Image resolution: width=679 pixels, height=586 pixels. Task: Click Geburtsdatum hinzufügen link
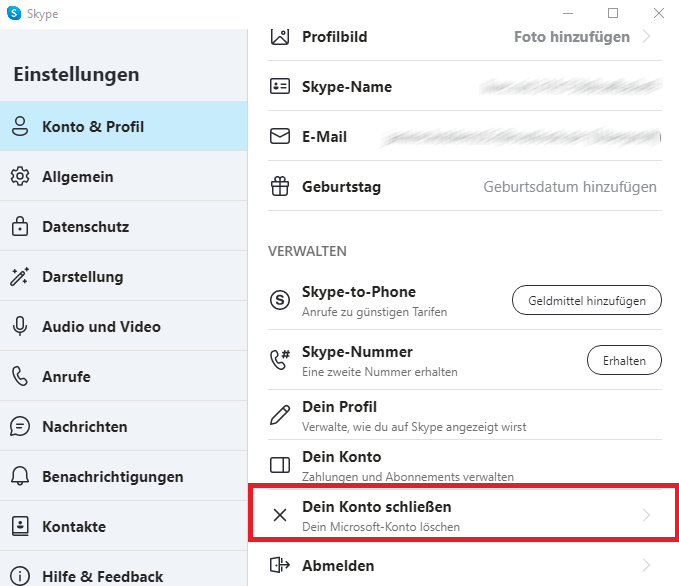tap(570, 187)
